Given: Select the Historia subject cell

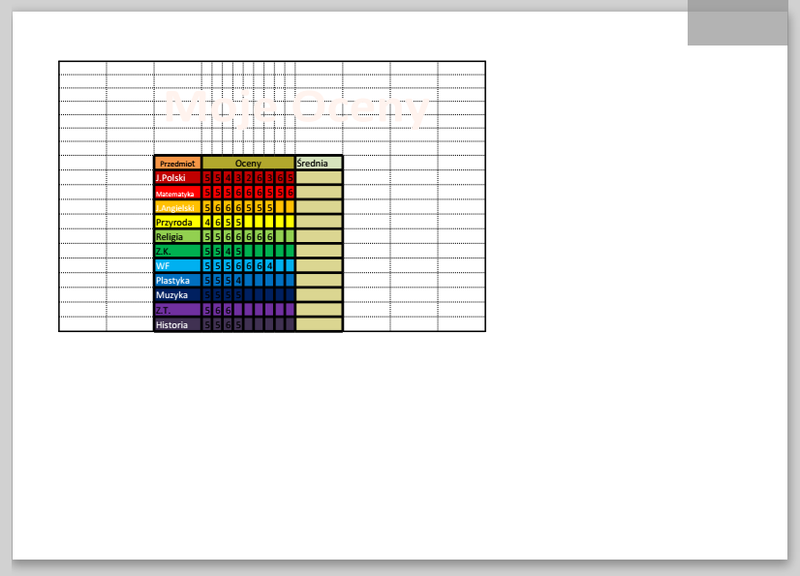Looking at the screenshot, I should point(178,324).
